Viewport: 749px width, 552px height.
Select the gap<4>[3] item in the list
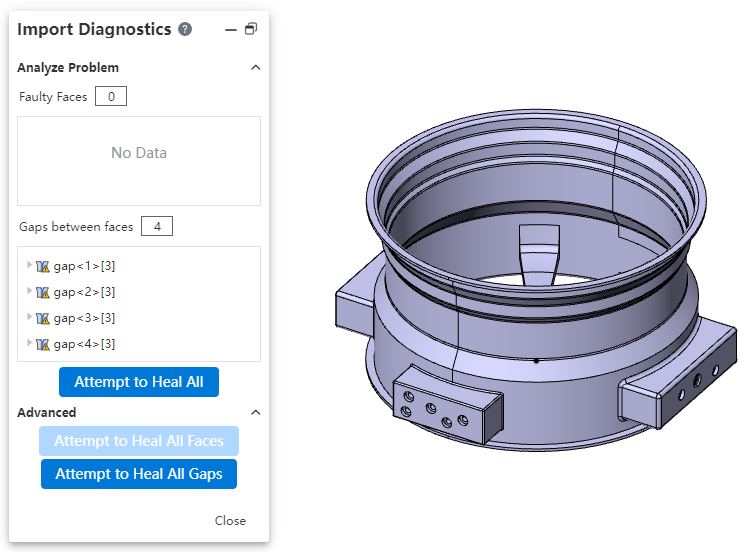tap(84, 344)
